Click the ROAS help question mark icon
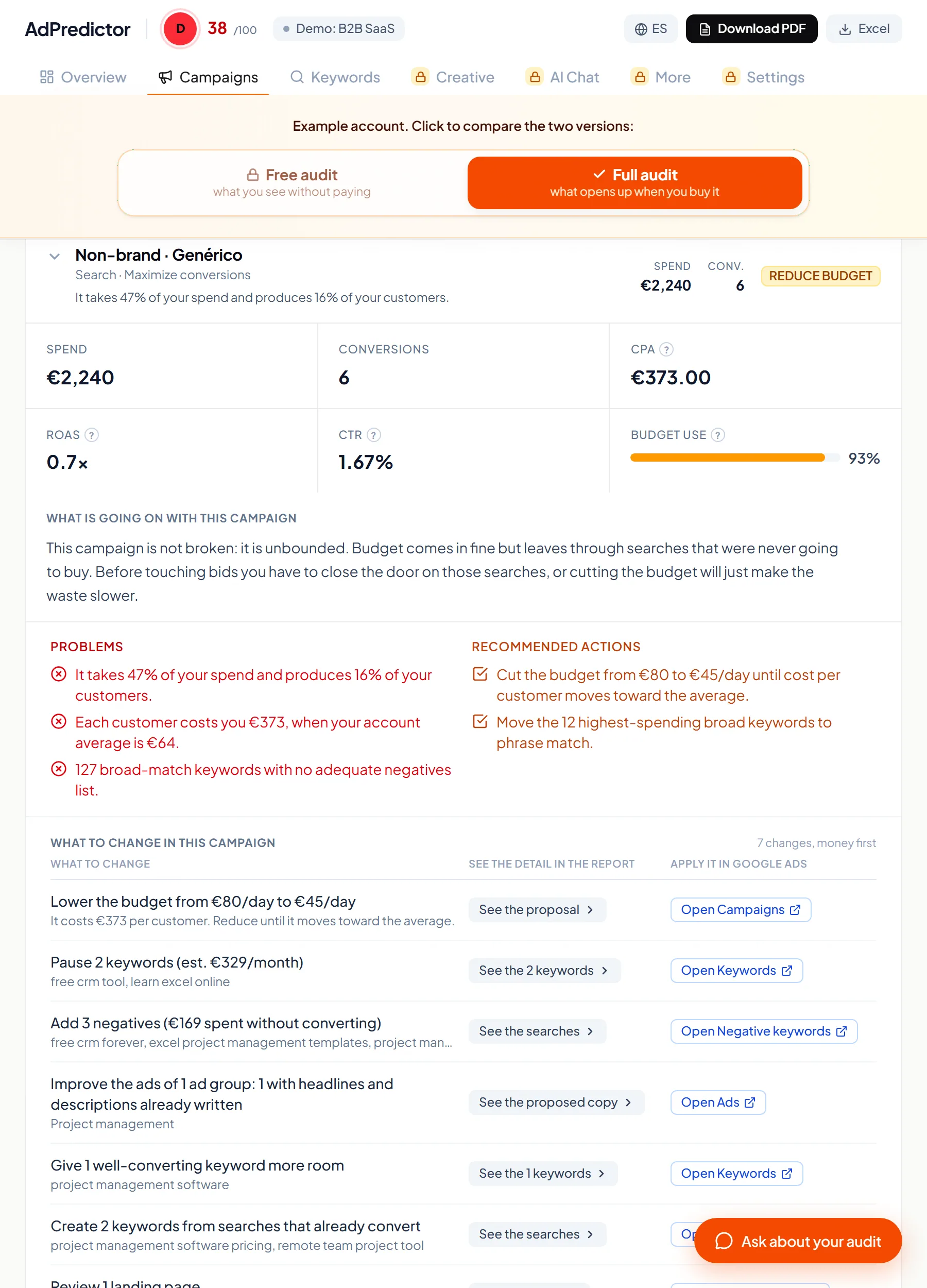This screenshot has width=927, height=1288. point(91,435)
